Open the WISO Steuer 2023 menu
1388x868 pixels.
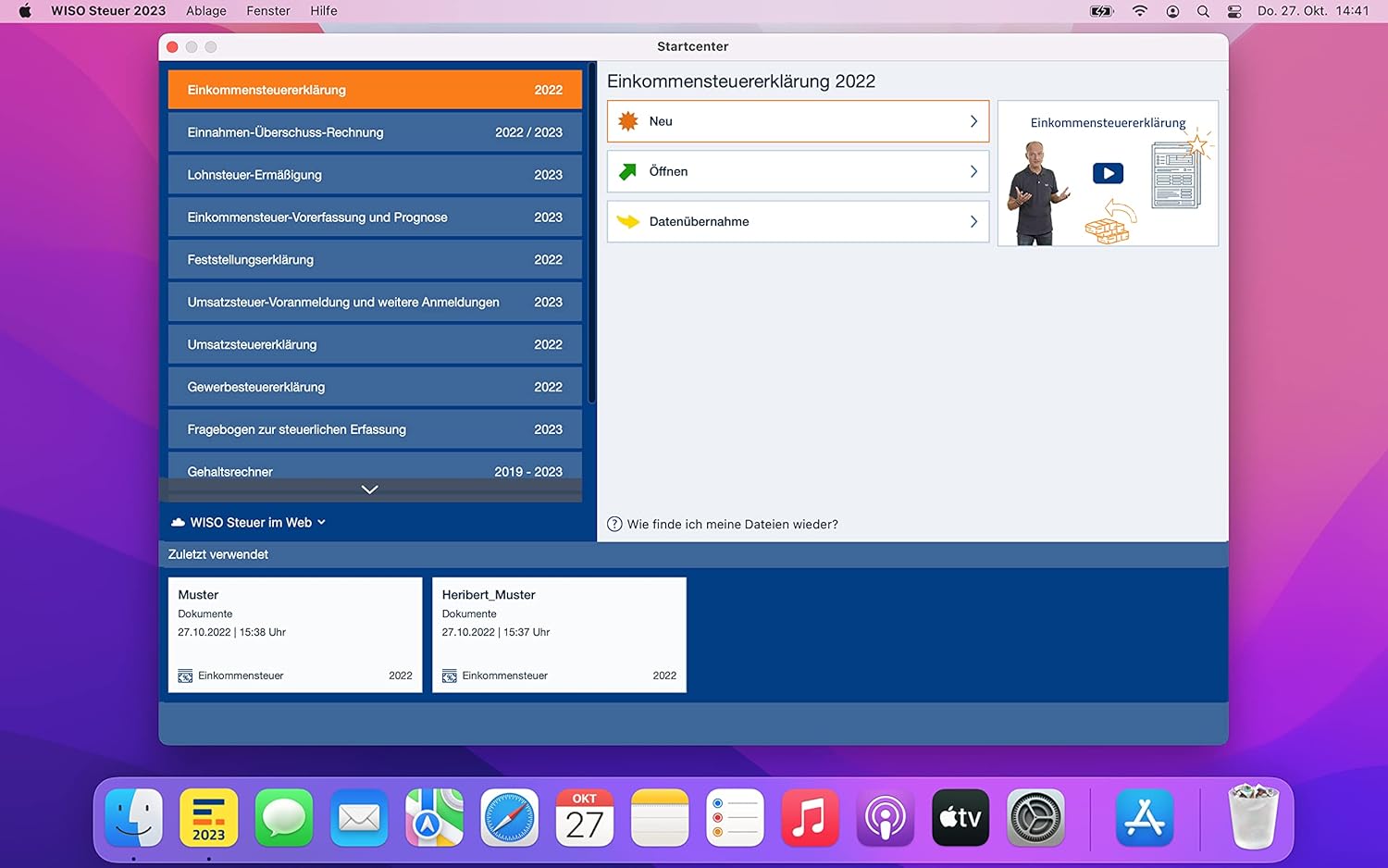108,11
